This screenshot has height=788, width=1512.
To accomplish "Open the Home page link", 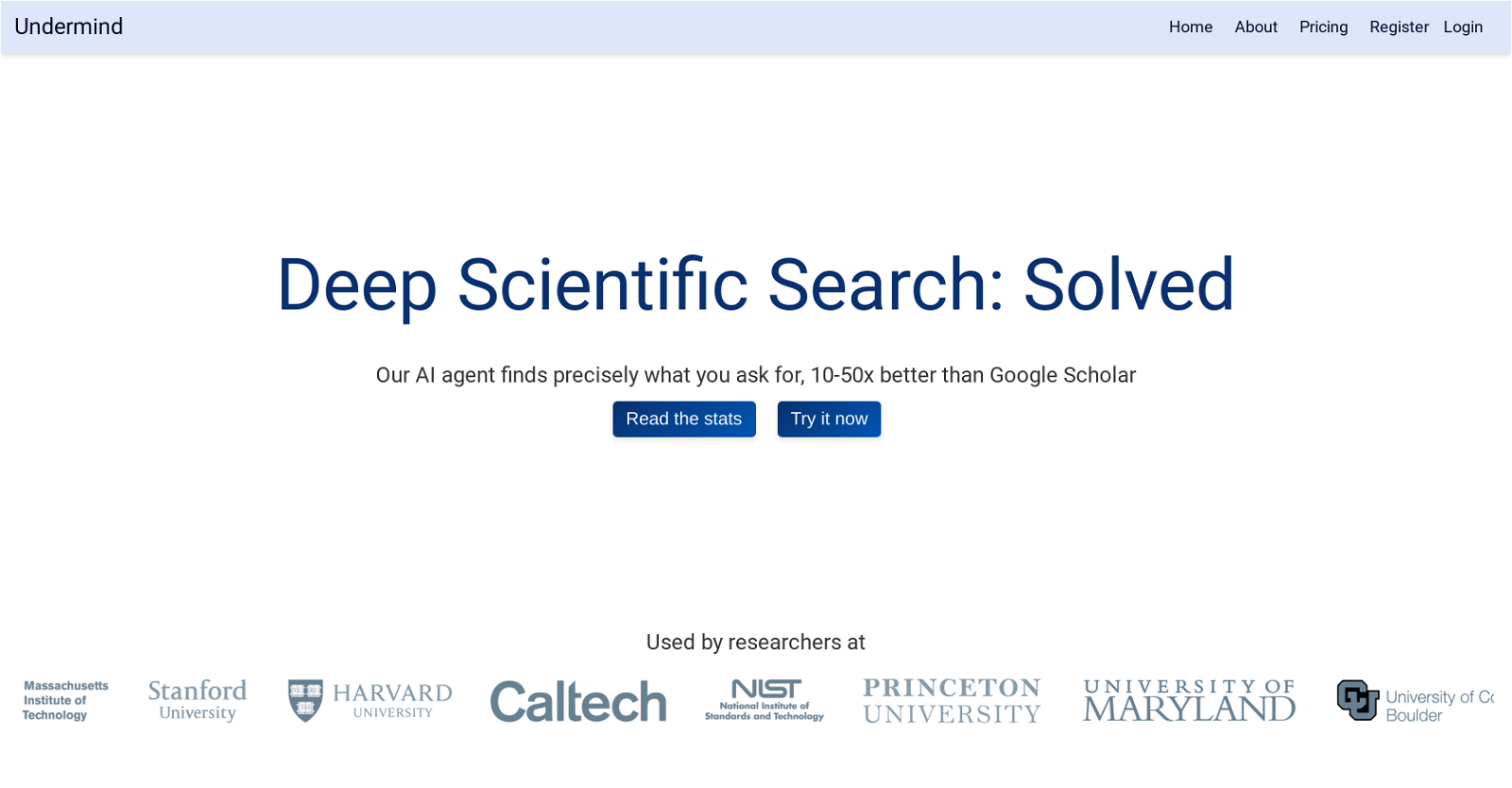I will [1191, 27].
